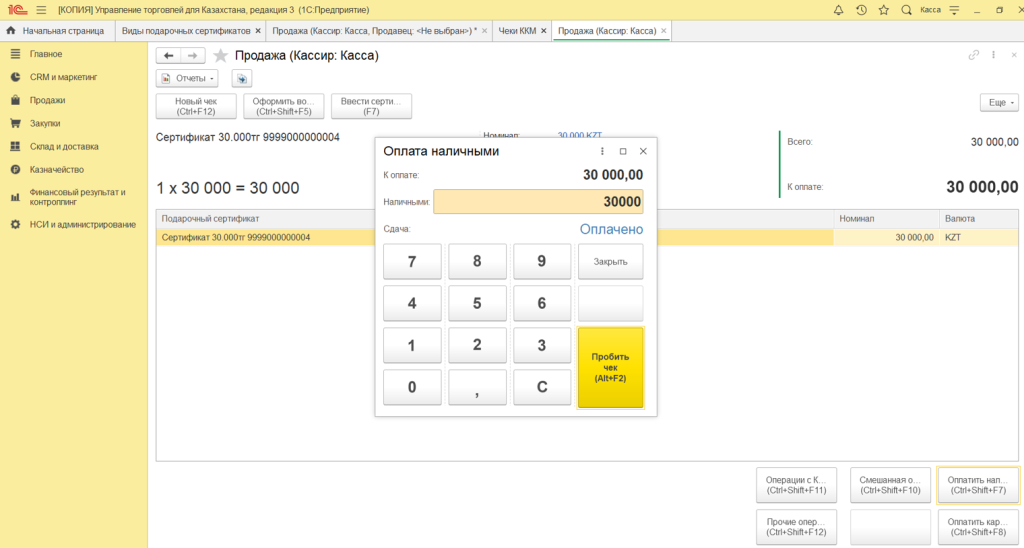Open Склад и доставка section
Screen dimensions: 1024x548
coord(64,147)
